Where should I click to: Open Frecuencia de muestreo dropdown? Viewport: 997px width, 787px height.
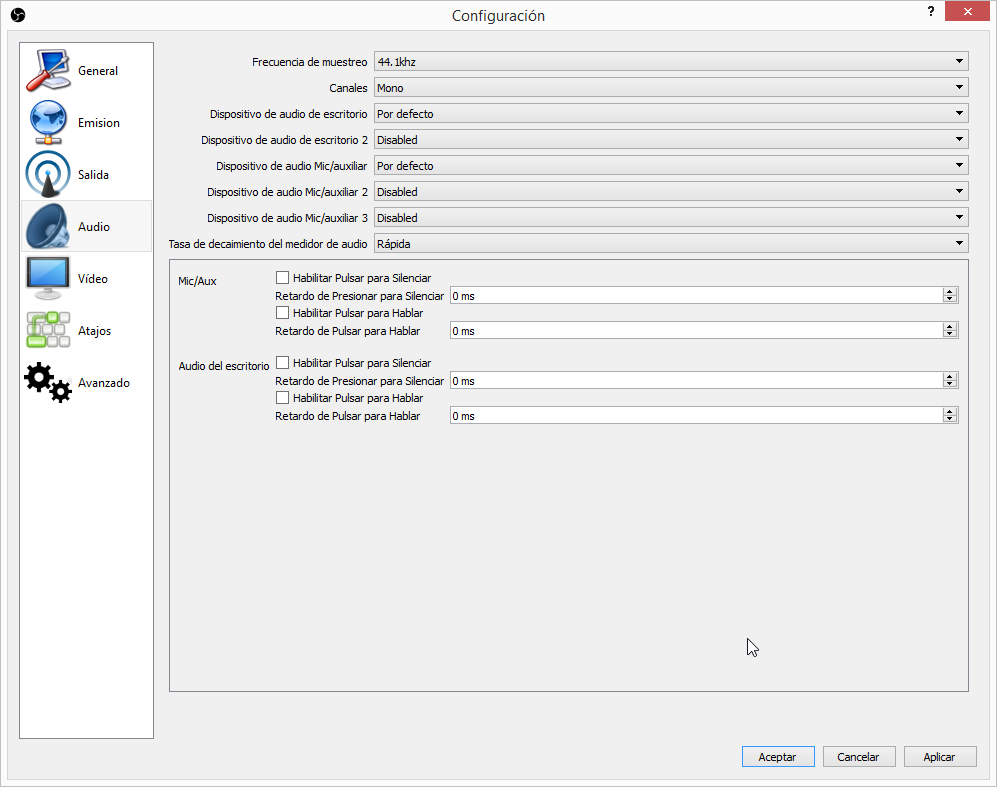pyautogui.click(x=671, y=62)
